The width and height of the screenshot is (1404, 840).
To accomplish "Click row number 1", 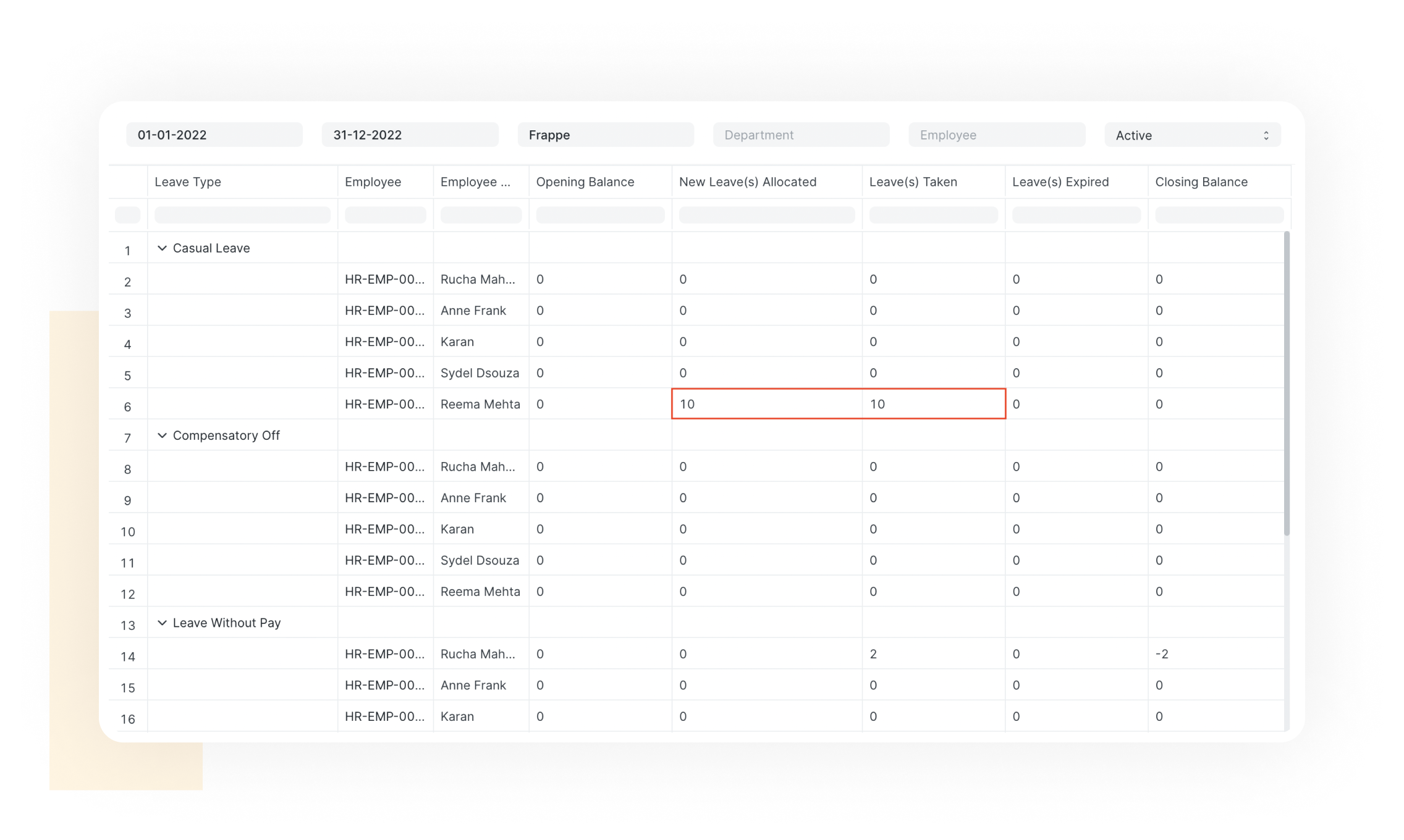I will coord(128,251).
